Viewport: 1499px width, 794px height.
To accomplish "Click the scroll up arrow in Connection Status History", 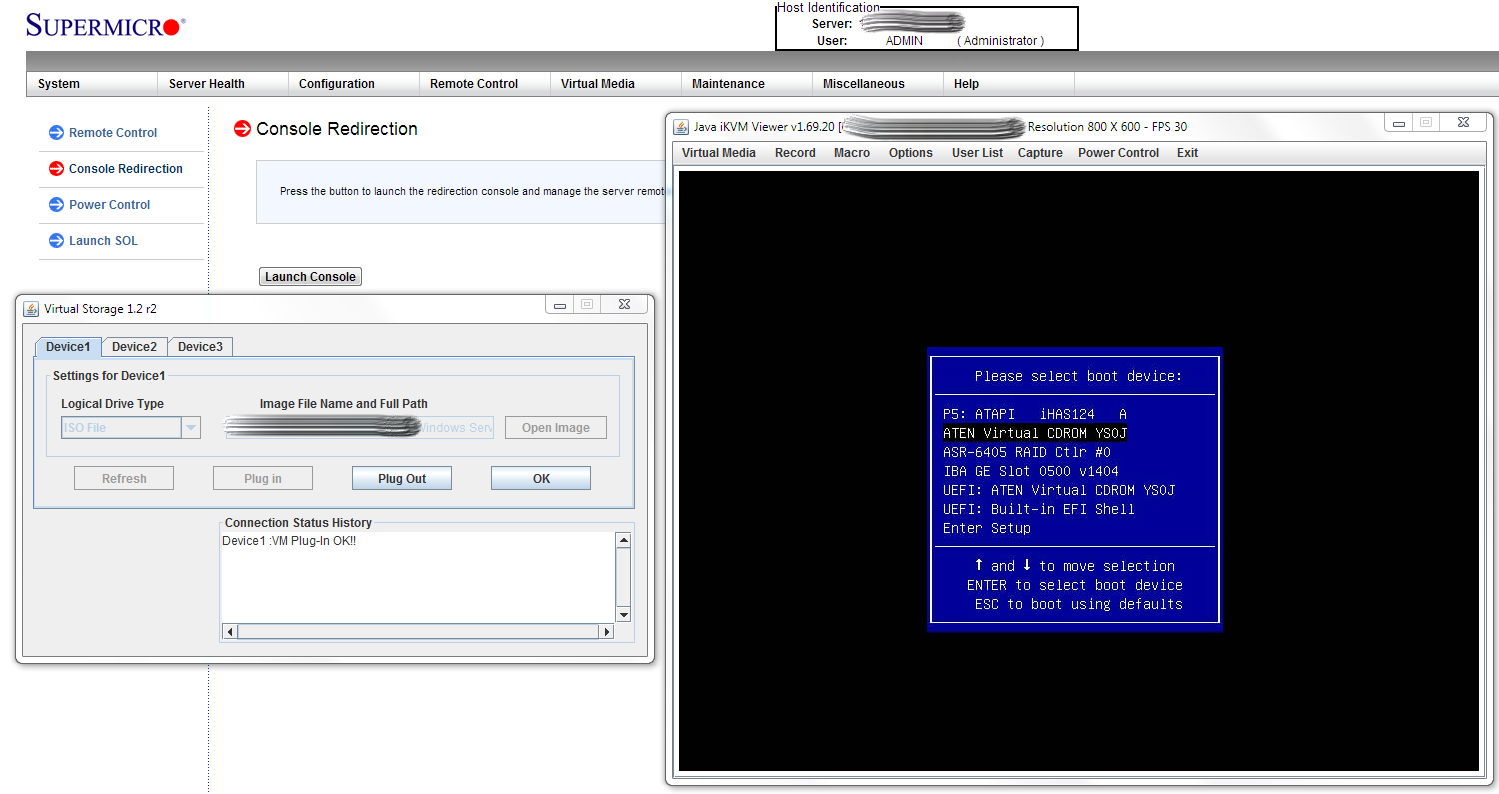I will click(623, 541).
